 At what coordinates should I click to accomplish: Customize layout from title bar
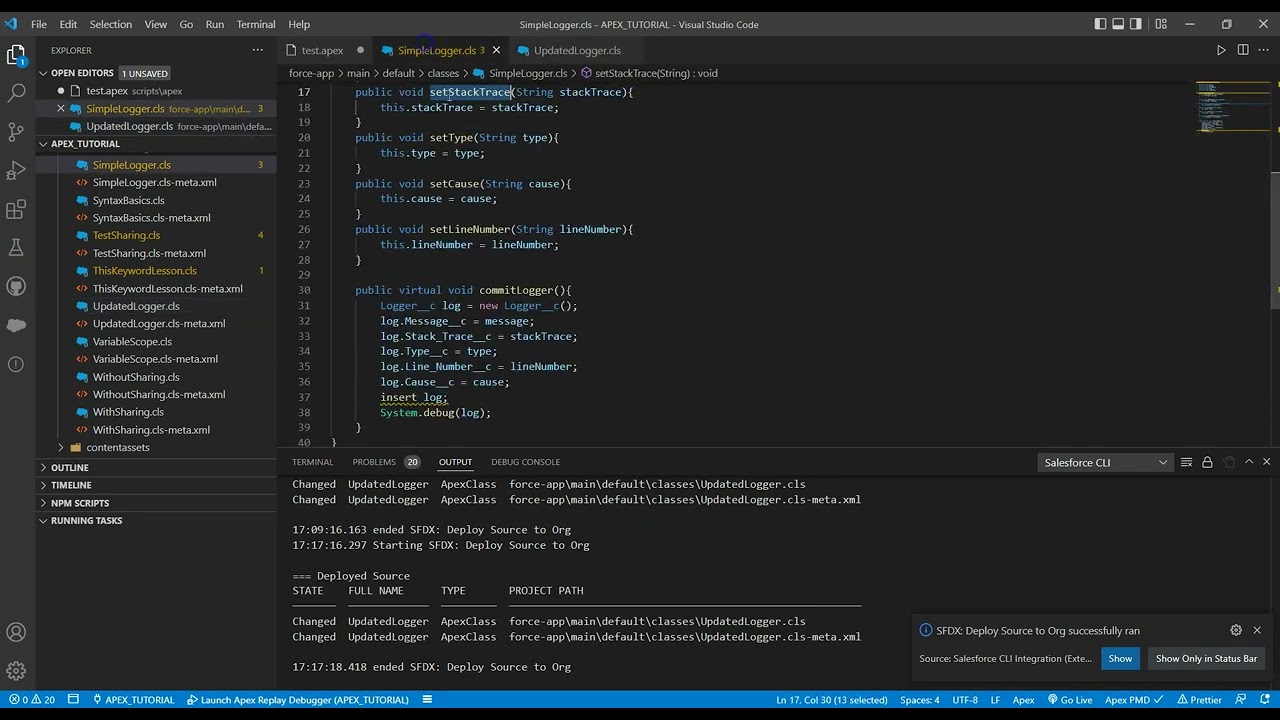coord(1161,24)
